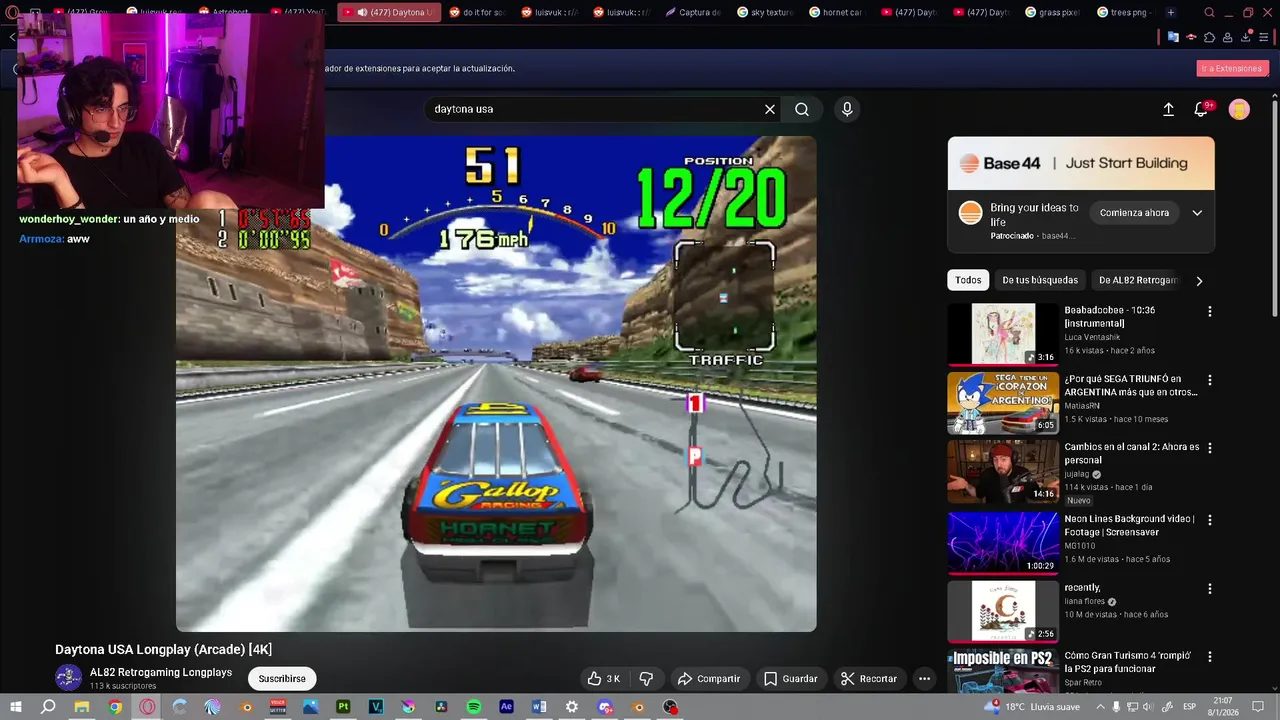Screen dimensions: 1280x720
Task: Expand the Base 44 ad chevron
Action: (1197, 213)
